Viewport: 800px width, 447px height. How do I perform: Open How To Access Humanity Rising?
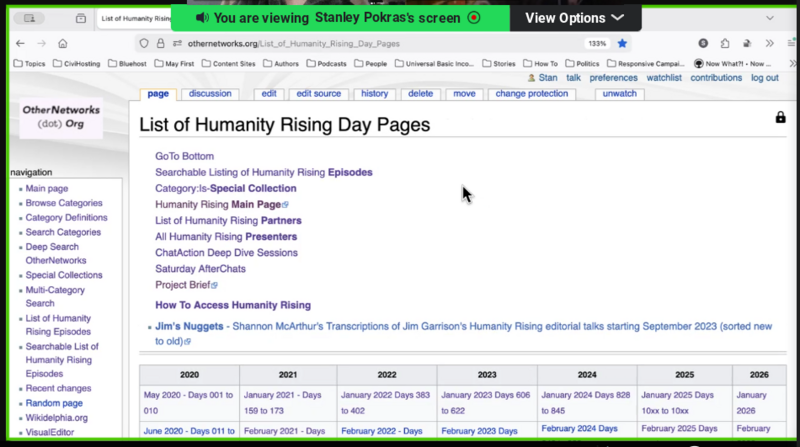[x=233, y=305]
